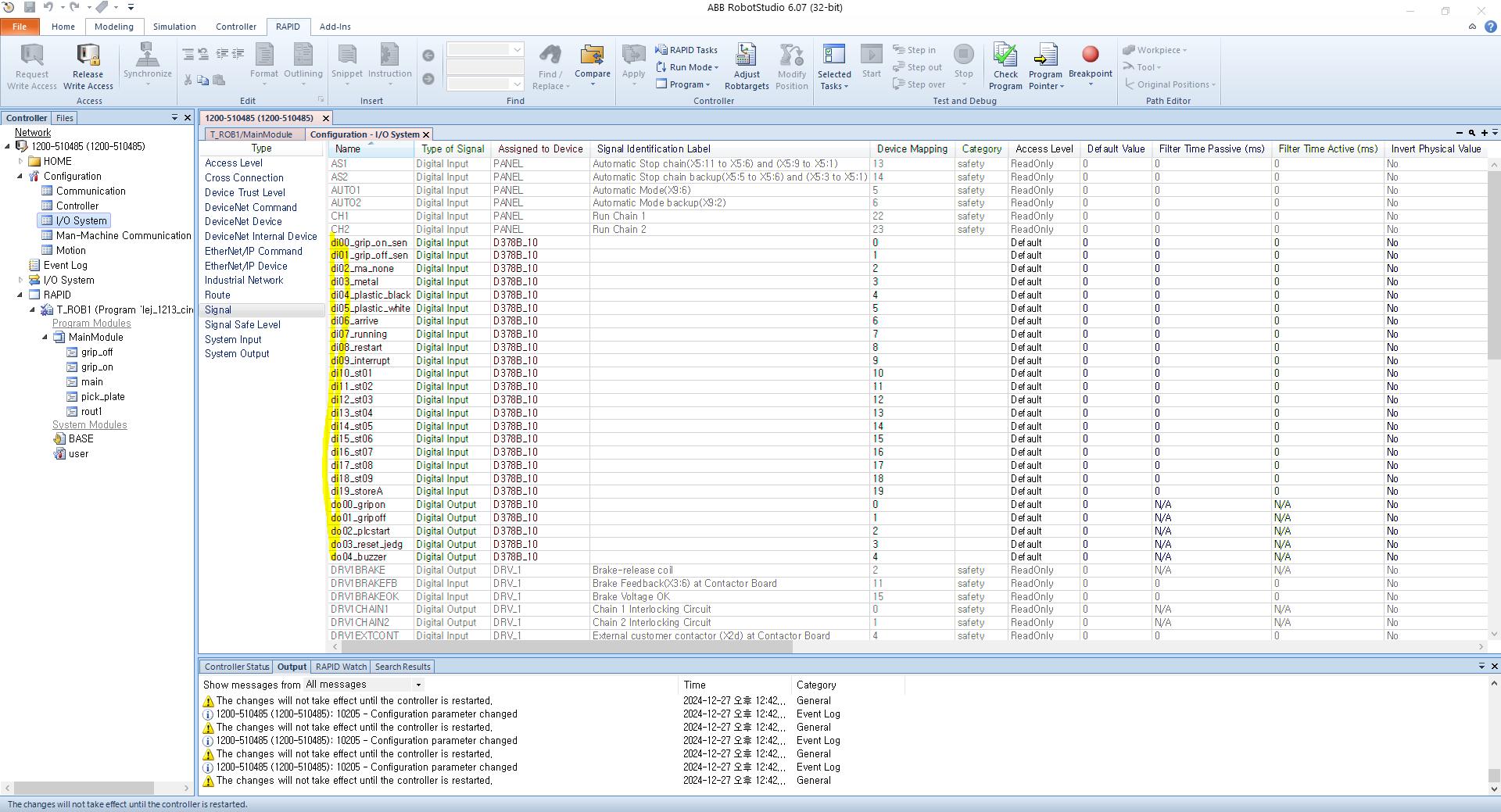Select the Event Log tree item
The width and height of the screenshot is (1501, 812).
point(58,266)
